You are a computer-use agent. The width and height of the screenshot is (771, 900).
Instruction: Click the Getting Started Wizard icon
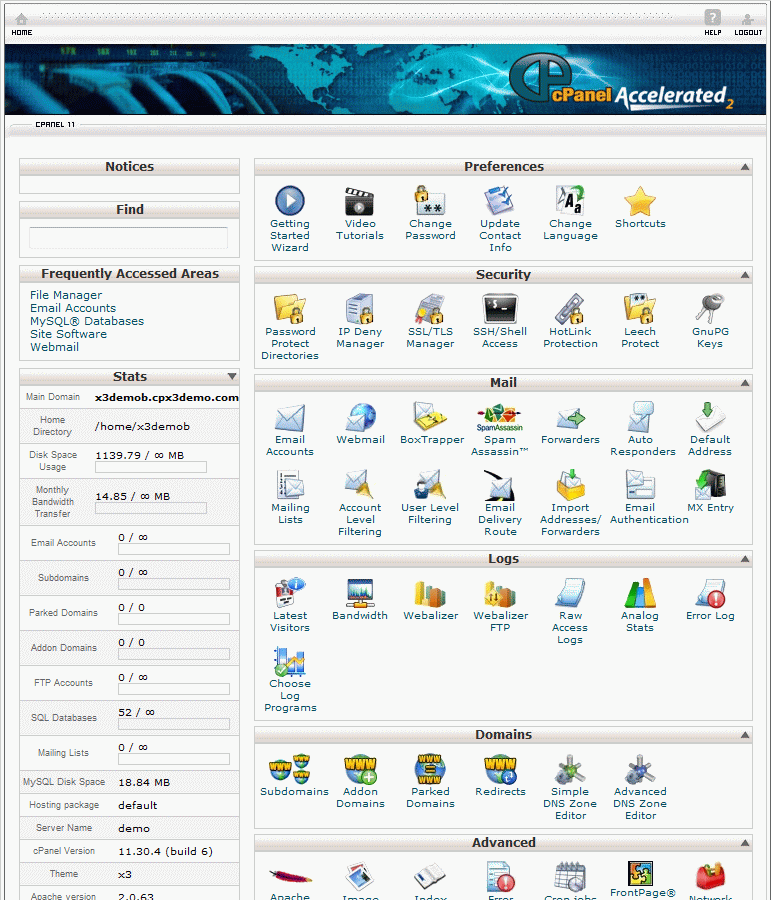point(290,202)
